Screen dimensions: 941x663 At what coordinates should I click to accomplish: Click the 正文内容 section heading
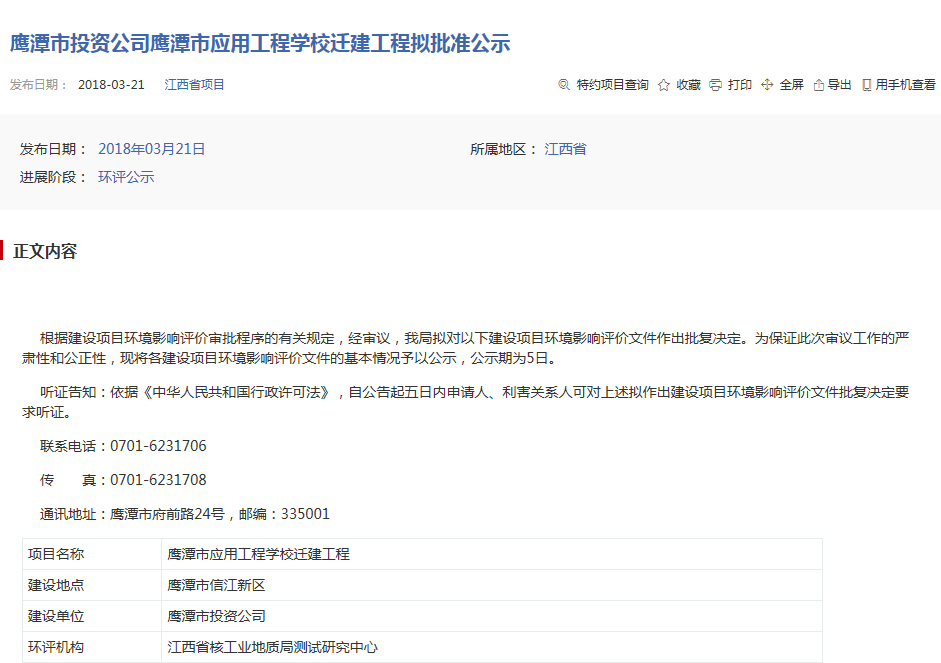[45, 251]
